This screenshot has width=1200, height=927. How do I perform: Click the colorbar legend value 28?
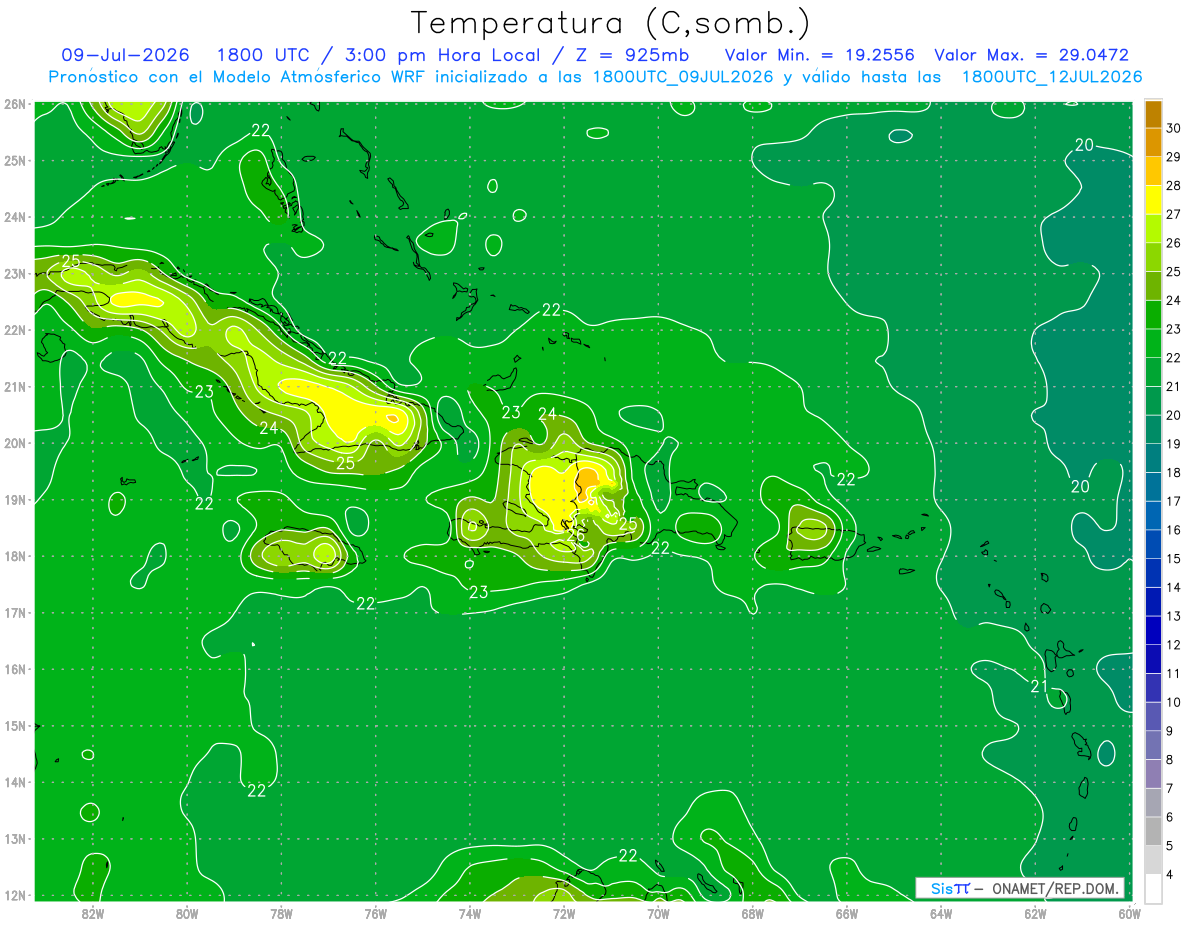tap(1173, 185)
